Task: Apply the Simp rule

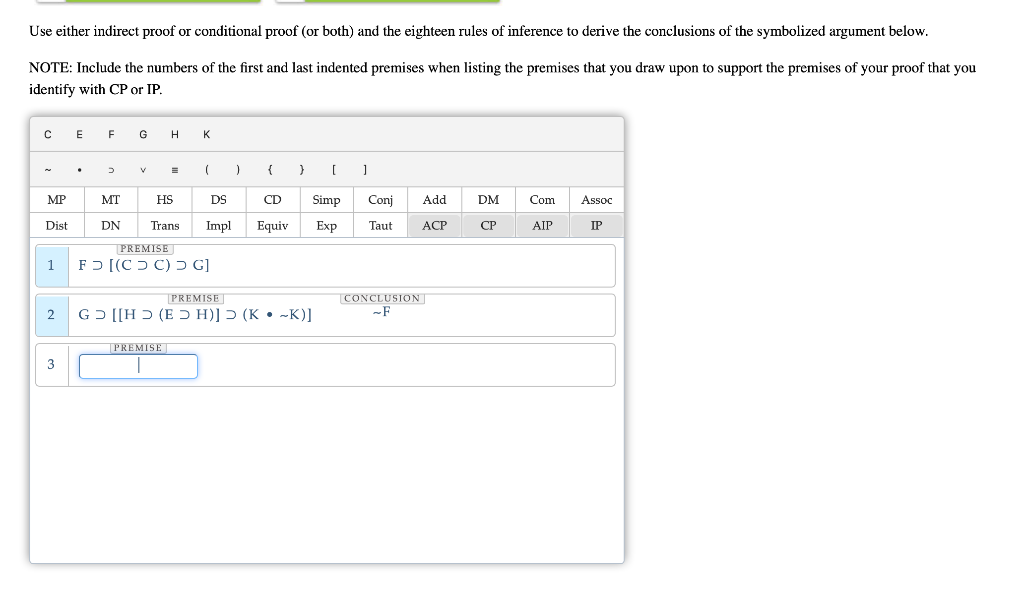Action: 326,199
